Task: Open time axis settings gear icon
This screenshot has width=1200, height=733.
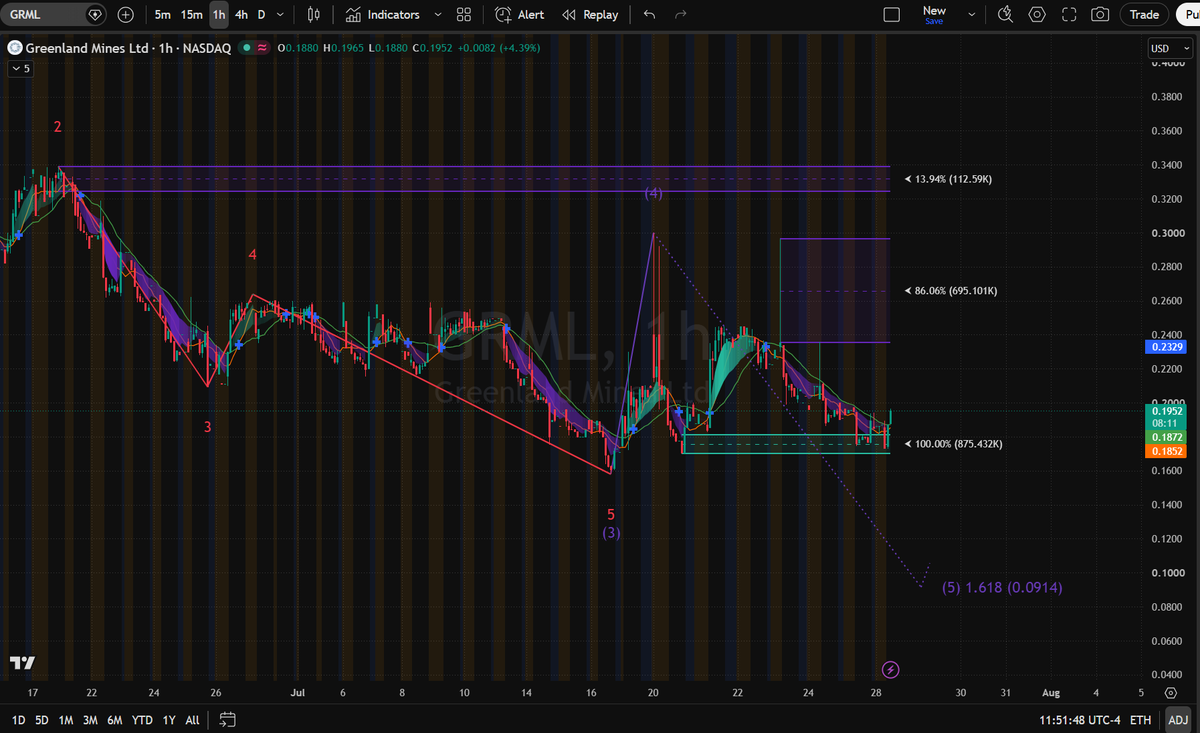Action: click(1170, 692)
